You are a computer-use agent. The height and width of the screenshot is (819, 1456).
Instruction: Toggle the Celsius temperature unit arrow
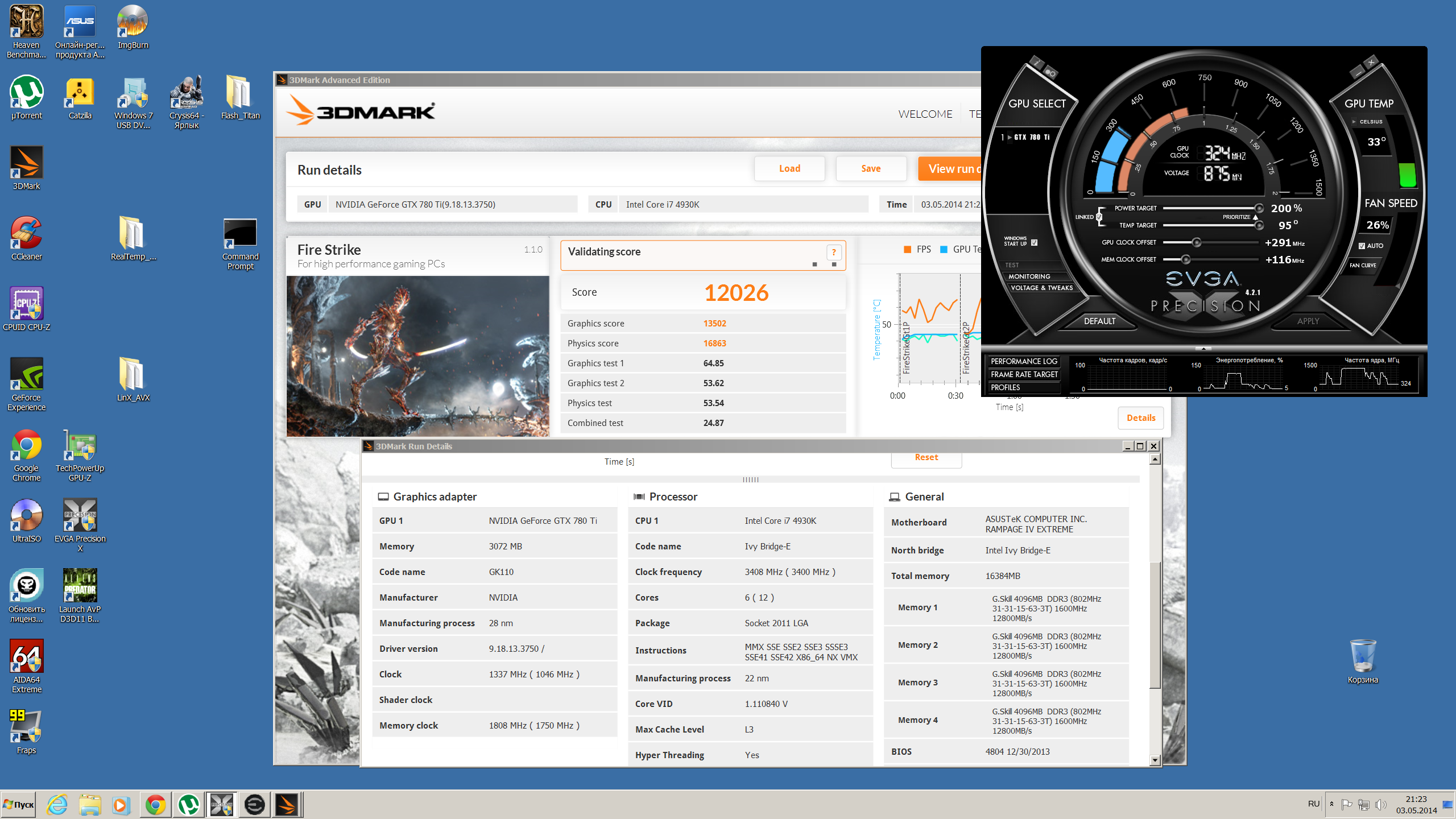pyautogui.click(x=1354, y=122)
